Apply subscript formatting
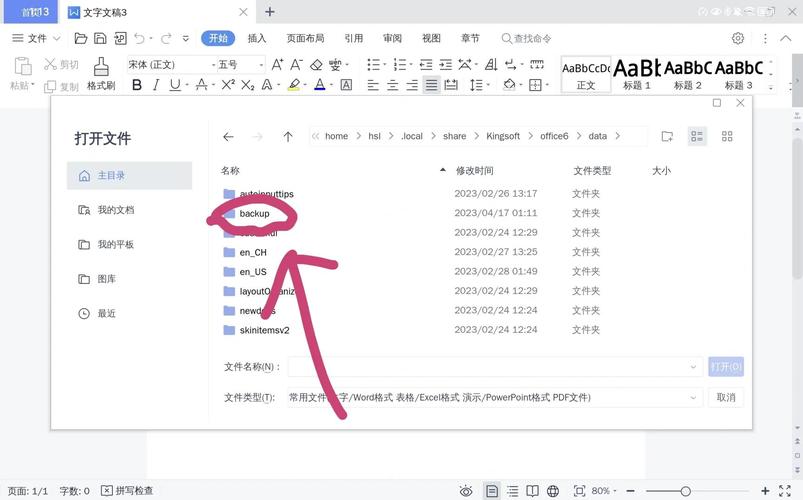Viewport: 803px width, 500px height. 247,85
